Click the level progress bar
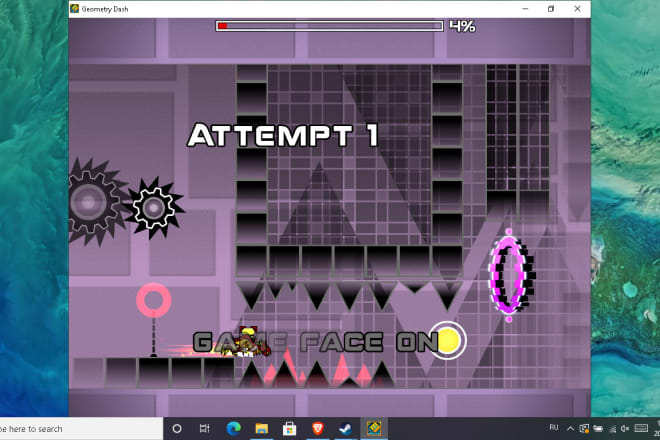 [330, 26]
